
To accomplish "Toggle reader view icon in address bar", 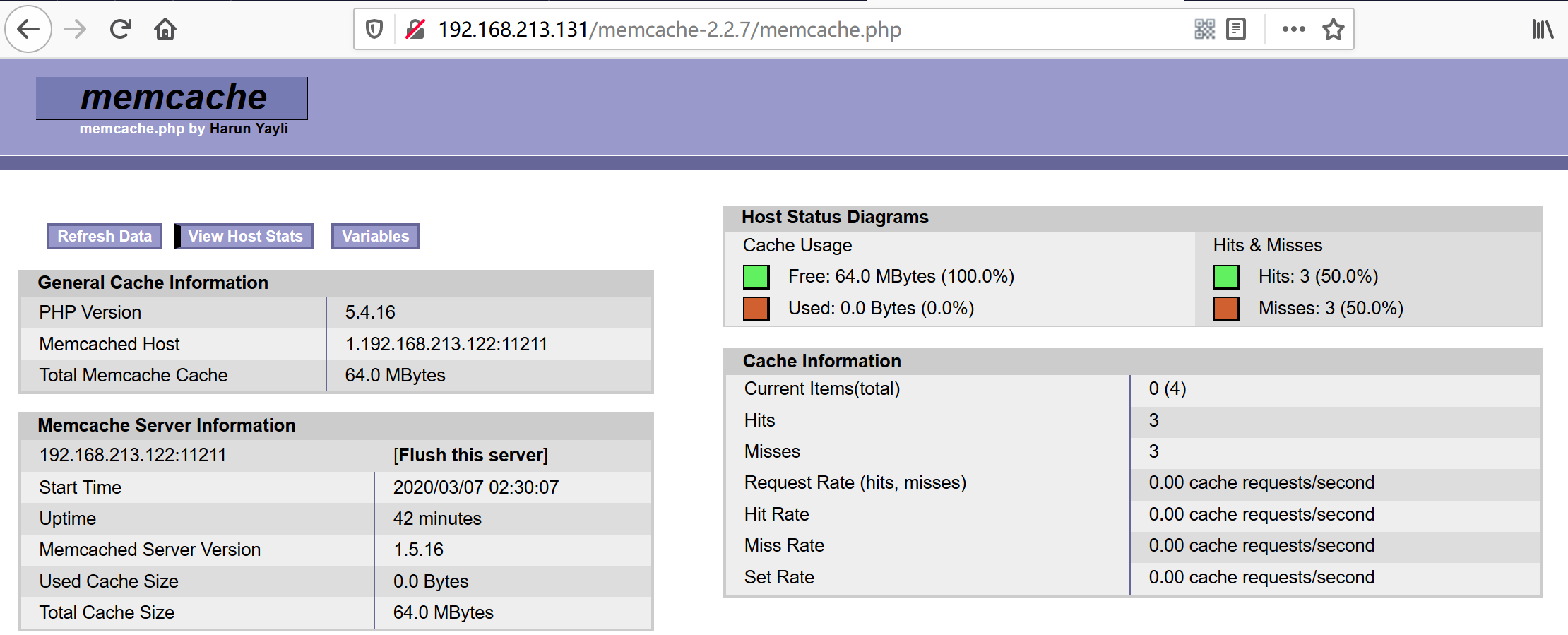I will pyautogui.click(x=1236, y=29).
